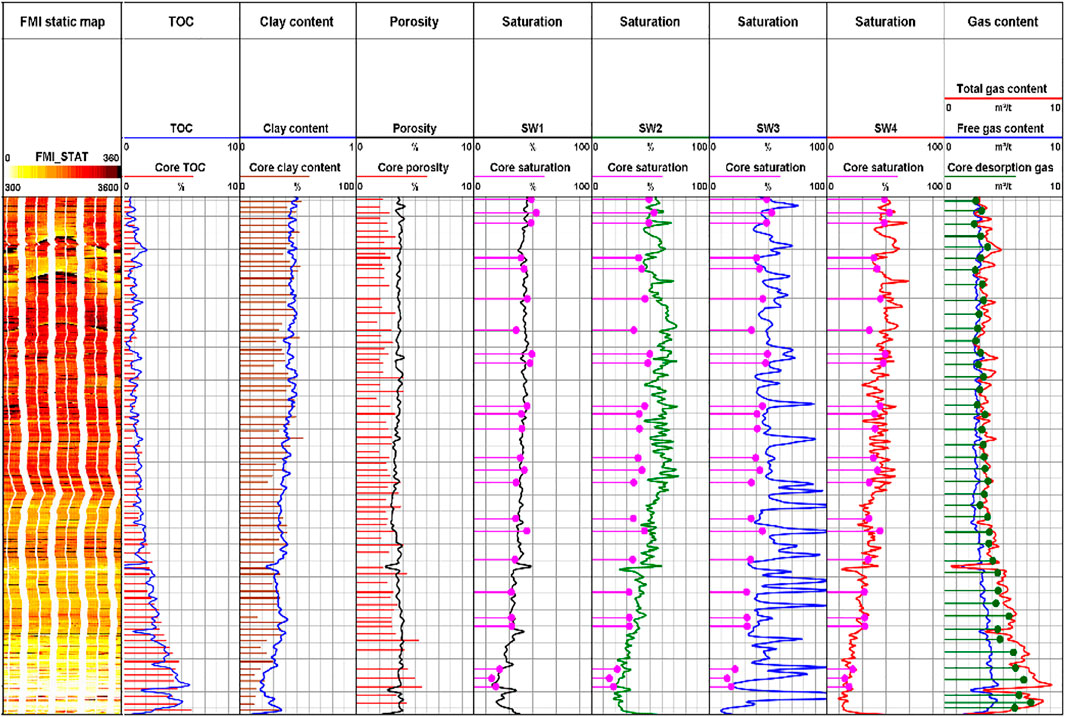This screenshot has width=1065, height=717.
Task: Click the FMI_STAT yellow-to-red color scale bar
Action: [62, 172]
